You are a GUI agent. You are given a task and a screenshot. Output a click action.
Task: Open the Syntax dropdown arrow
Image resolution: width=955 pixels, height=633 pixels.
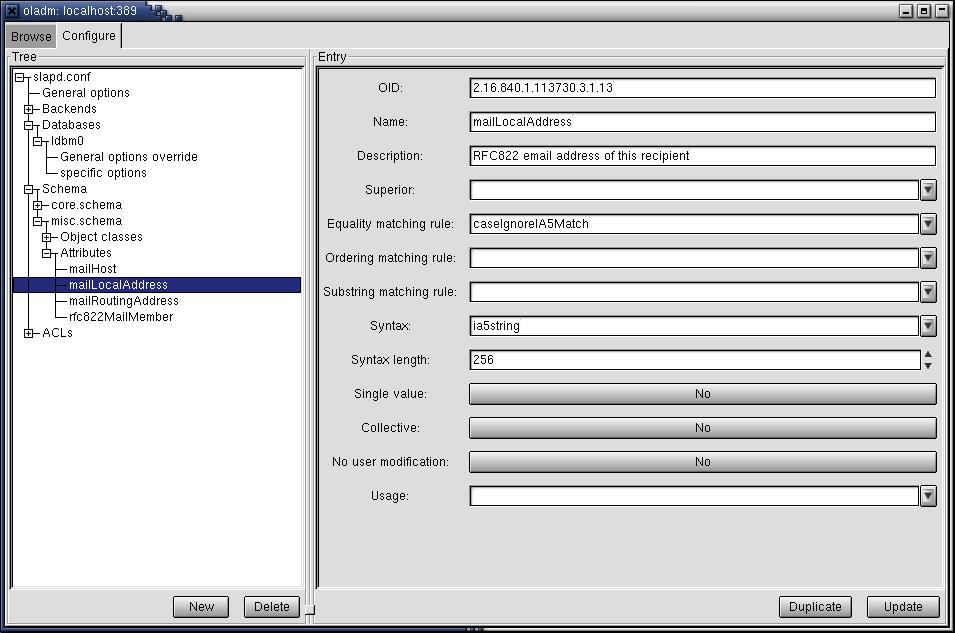(x=928, y=326)
